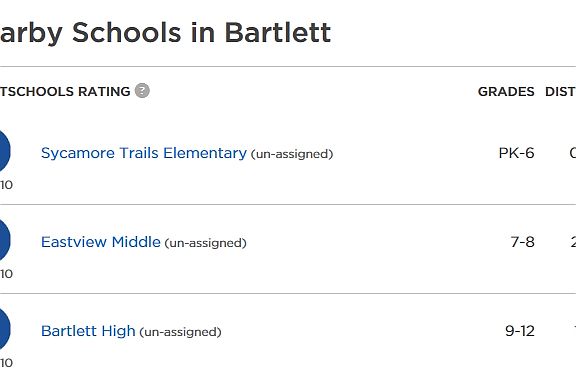Image resolution: width=576 pixels, height=381 pixels.
Task: Select the GRADES column header
Action: pos(506,91)
